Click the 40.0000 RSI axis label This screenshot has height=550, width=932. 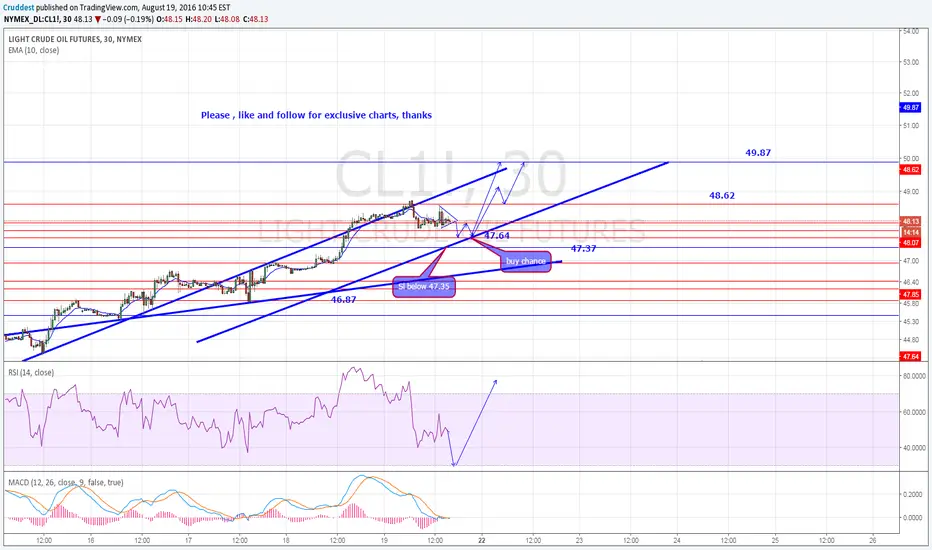pyautogui.click(x=914, y=448)
